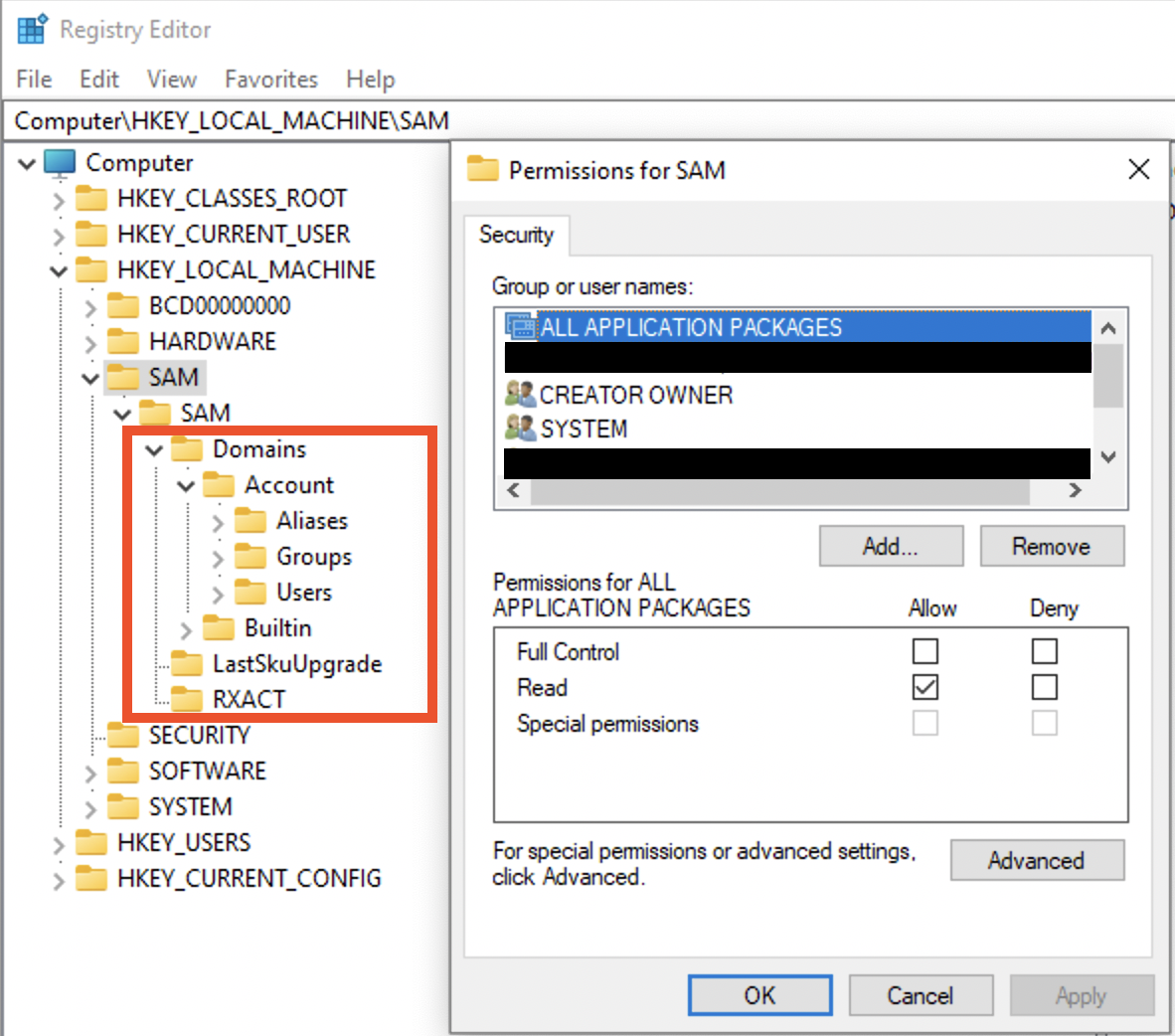The image size is (1175, 1036).
Task: Click the HKEY_LOCAL_MACHINE folder icon
Action: pyautogui.click(x=91, y=269)
